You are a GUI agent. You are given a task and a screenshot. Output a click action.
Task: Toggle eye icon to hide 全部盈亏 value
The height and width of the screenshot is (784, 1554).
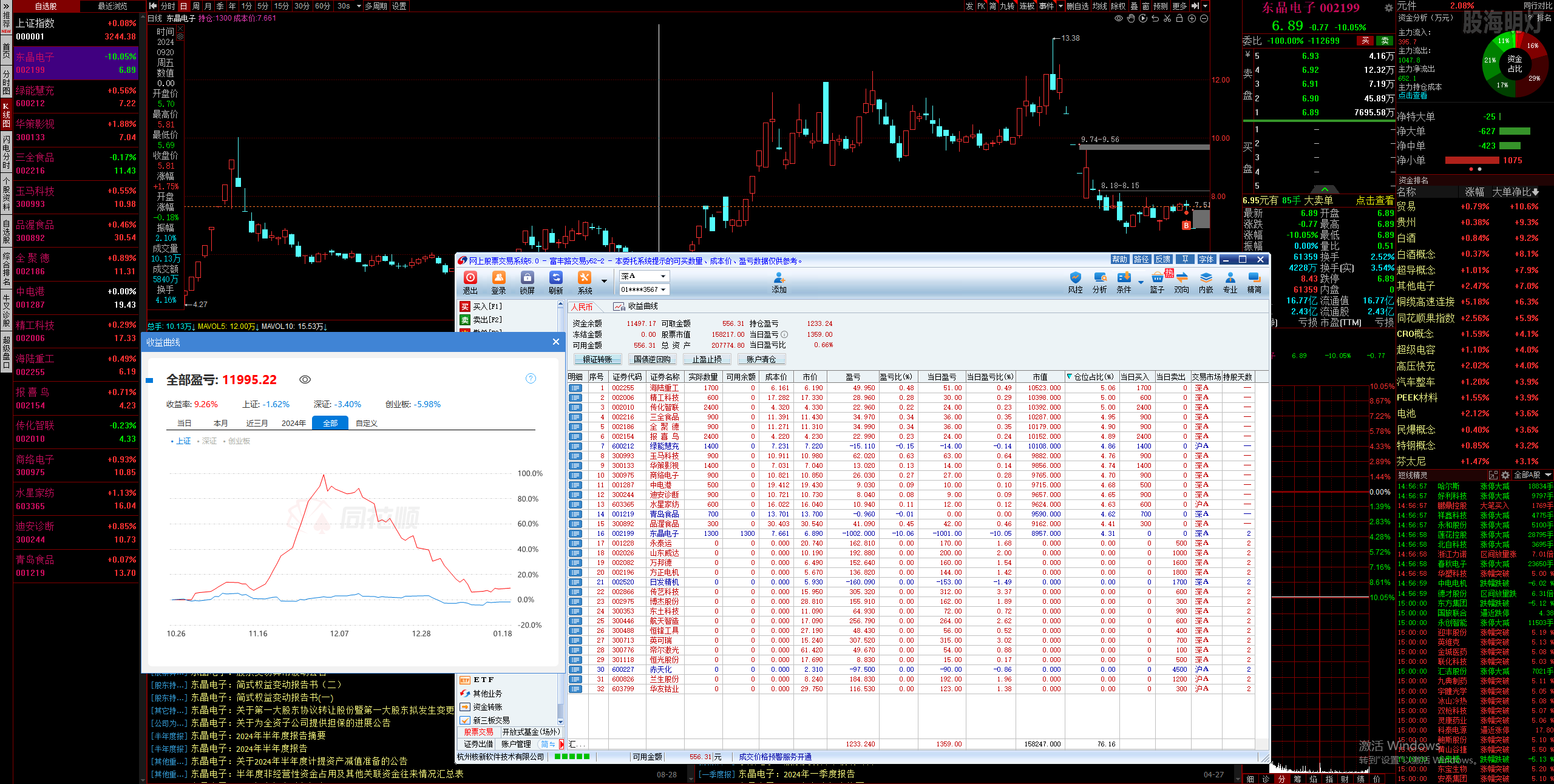305,379
